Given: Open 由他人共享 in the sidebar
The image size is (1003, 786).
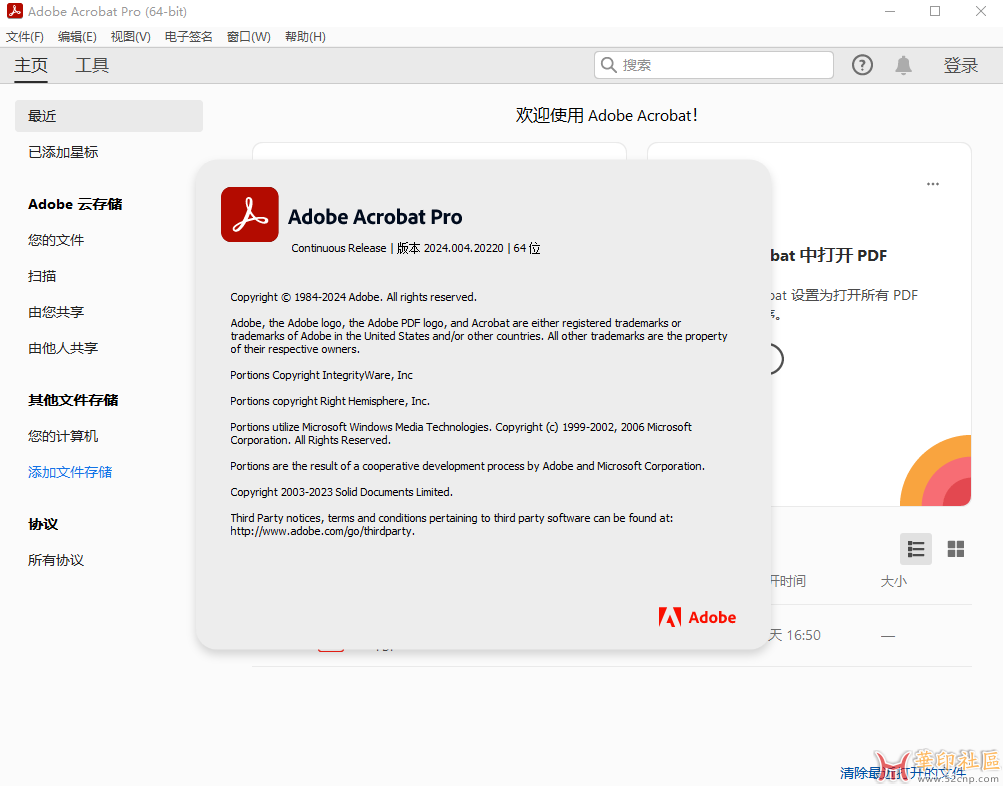Looking at the screenshot, I should point(63,348).
